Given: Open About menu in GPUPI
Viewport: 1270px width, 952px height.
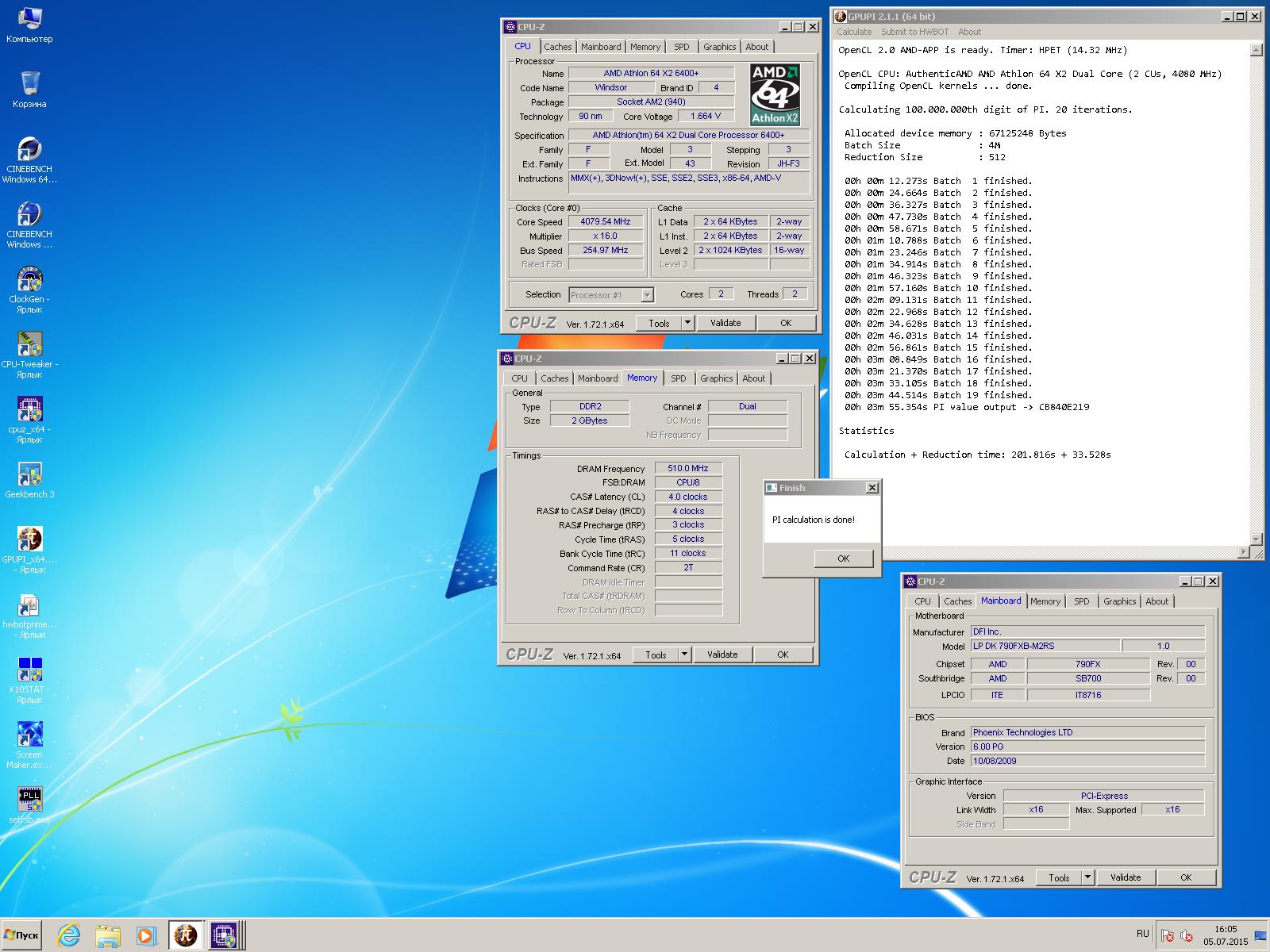Looking at the screenshot, I should (969, 32).
